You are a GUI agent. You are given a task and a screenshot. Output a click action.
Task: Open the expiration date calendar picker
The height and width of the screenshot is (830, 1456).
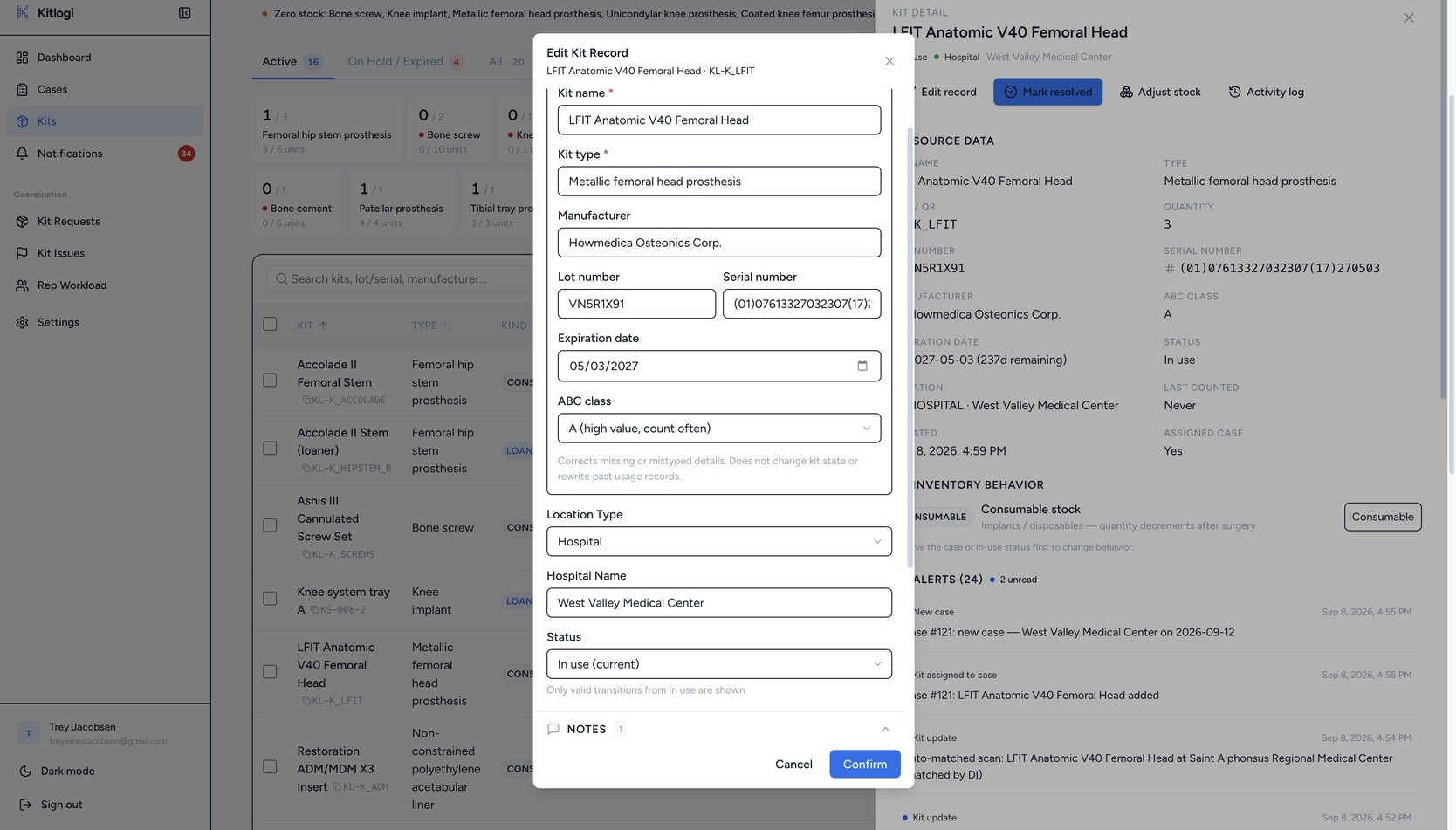862,366
